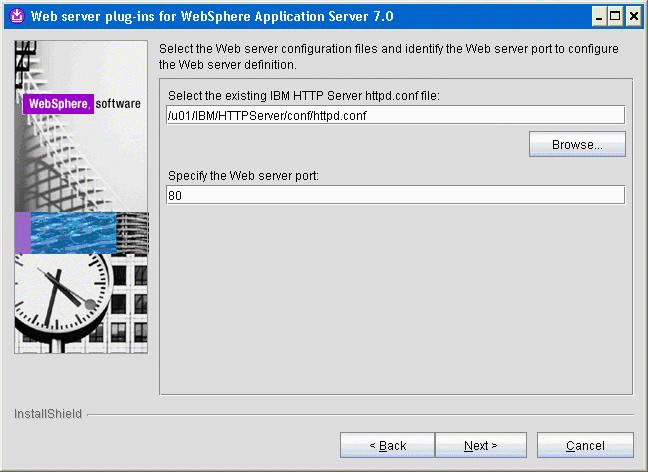This screenshot has width=648, height=472.
Task: Cancel the plug-ins installation
Action: (585, 445)
